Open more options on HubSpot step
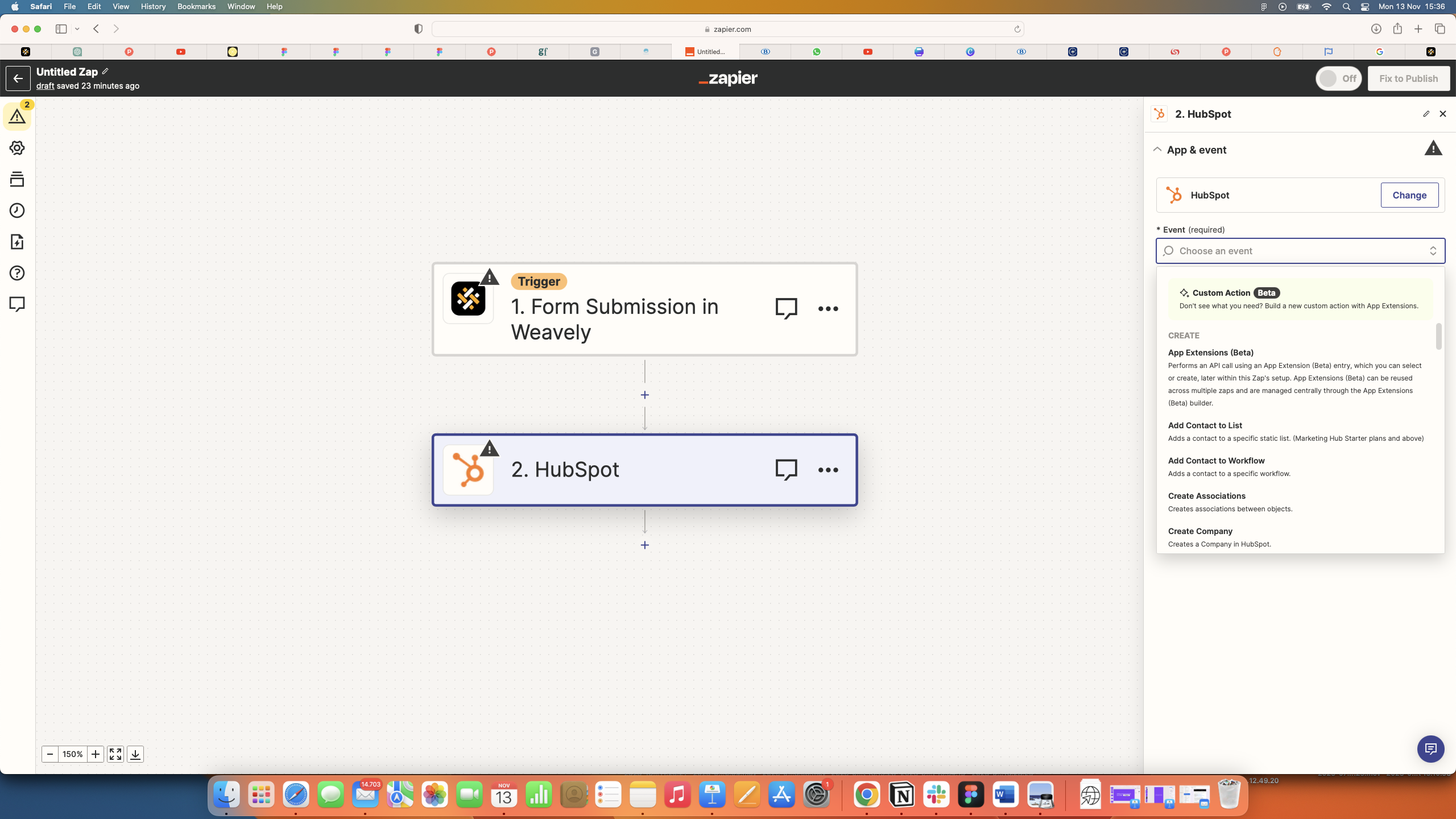This screenshot has width=1456, height=819. pyautogui.click(x=828, y=470)
